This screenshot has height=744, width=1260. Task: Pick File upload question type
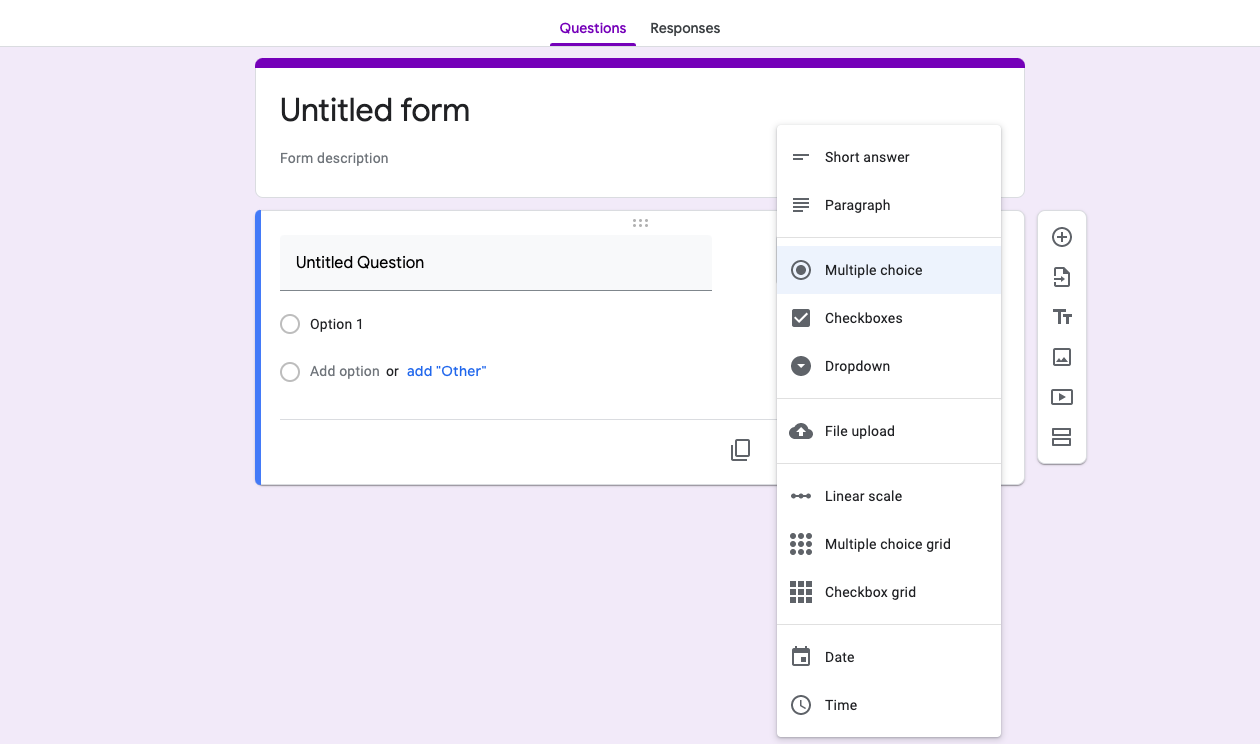tap(889, 431)
